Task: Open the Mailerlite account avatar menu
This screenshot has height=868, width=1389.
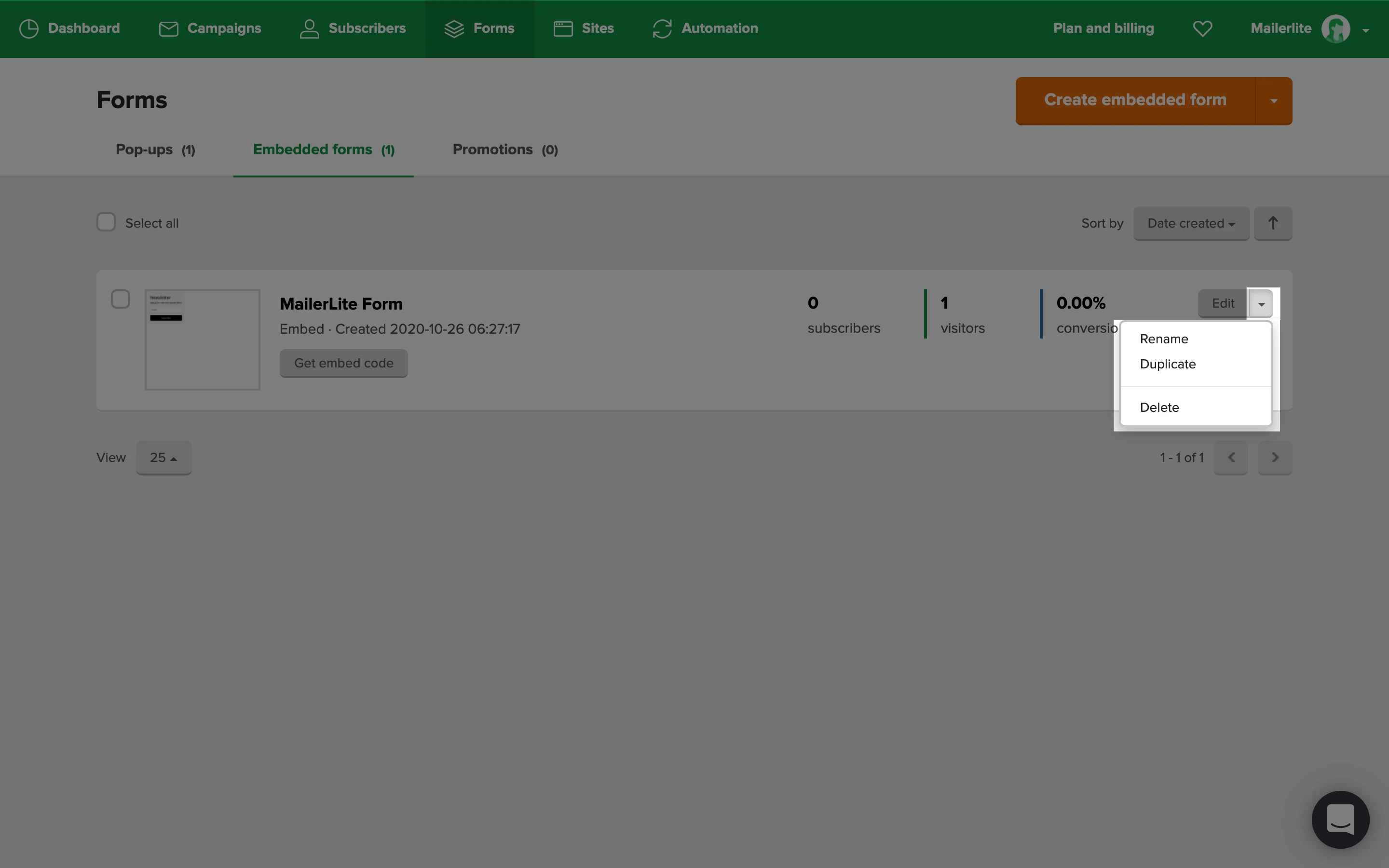Action: tap(1335, 29)
